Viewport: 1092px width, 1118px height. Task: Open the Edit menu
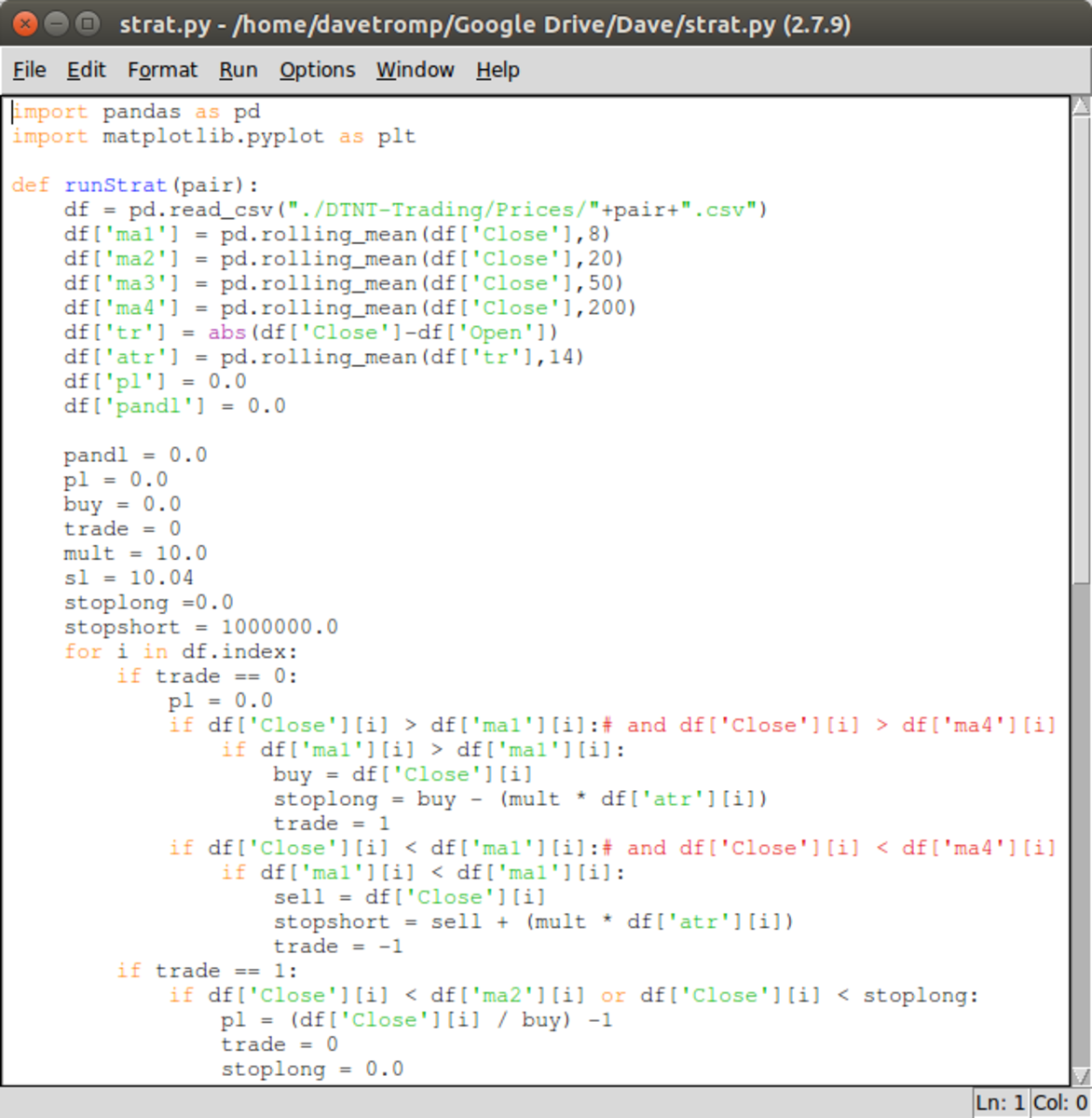pos(86,70)
